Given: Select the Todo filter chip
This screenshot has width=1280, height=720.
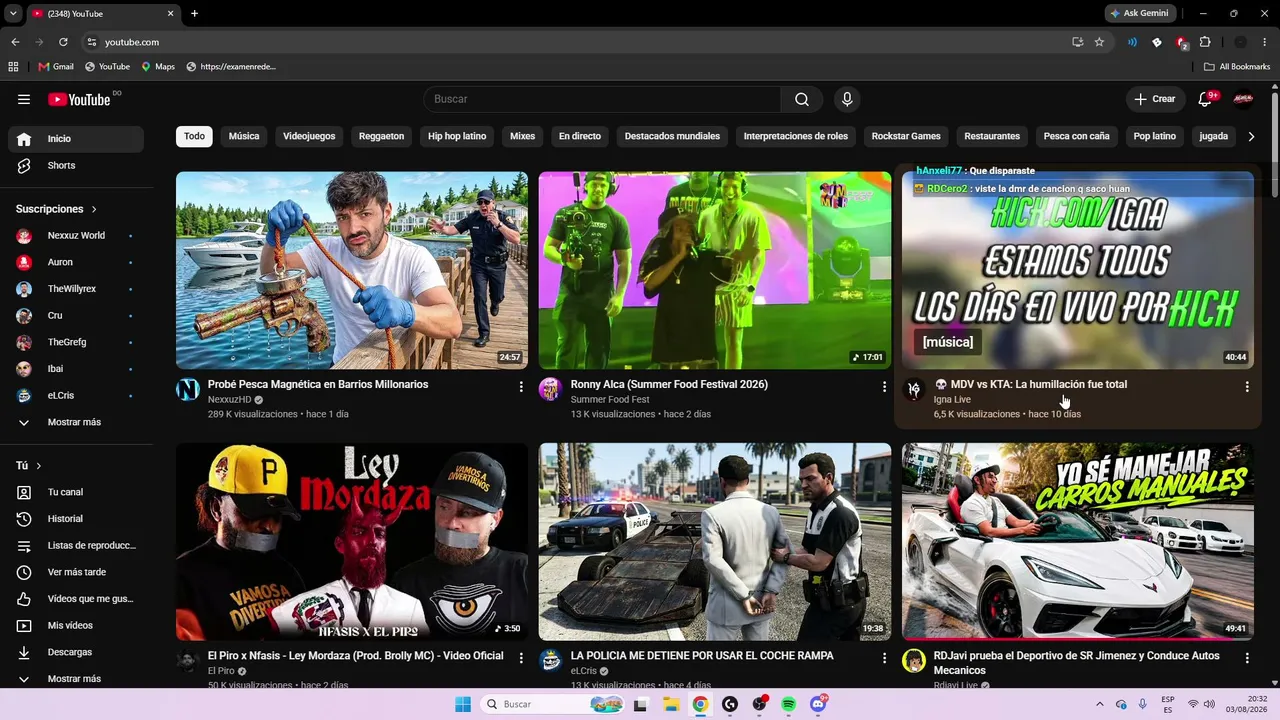Looking at the screenshot, I should tap(194, 136).
